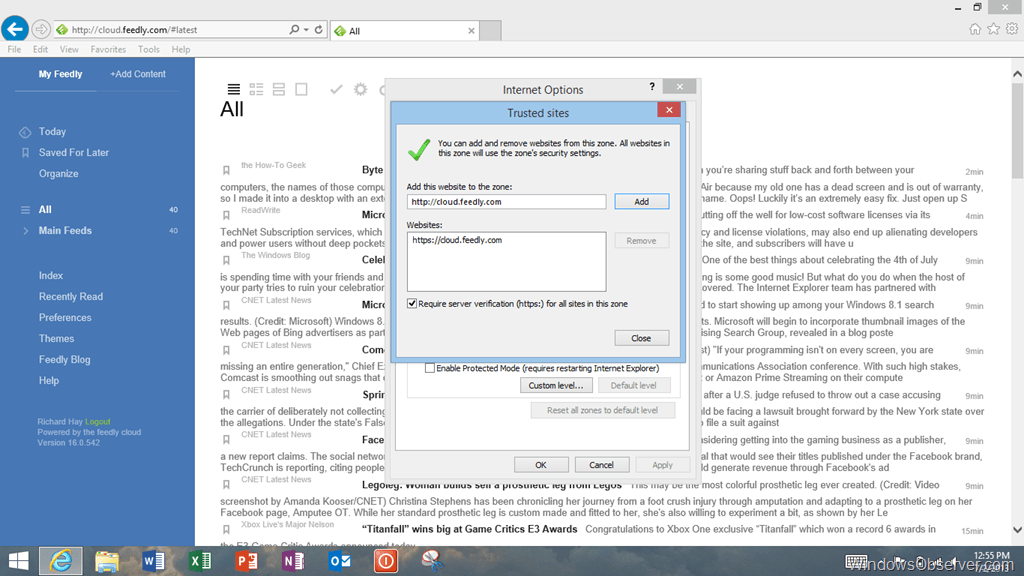Refresh the page with the reload icon

pyautogui.click(x=319, y=30)
